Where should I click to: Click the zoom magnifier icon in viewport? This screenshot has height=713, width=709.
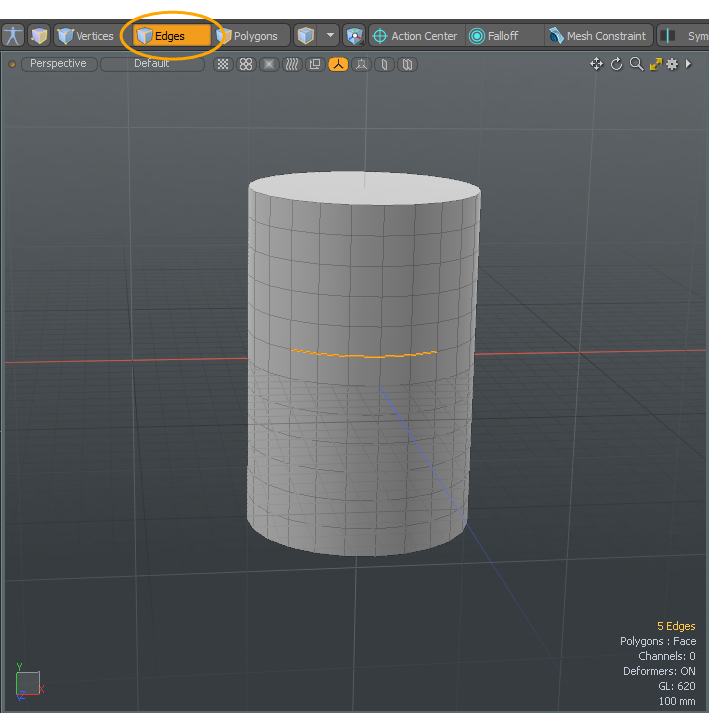pyautogui.click(x=636, y=64)
